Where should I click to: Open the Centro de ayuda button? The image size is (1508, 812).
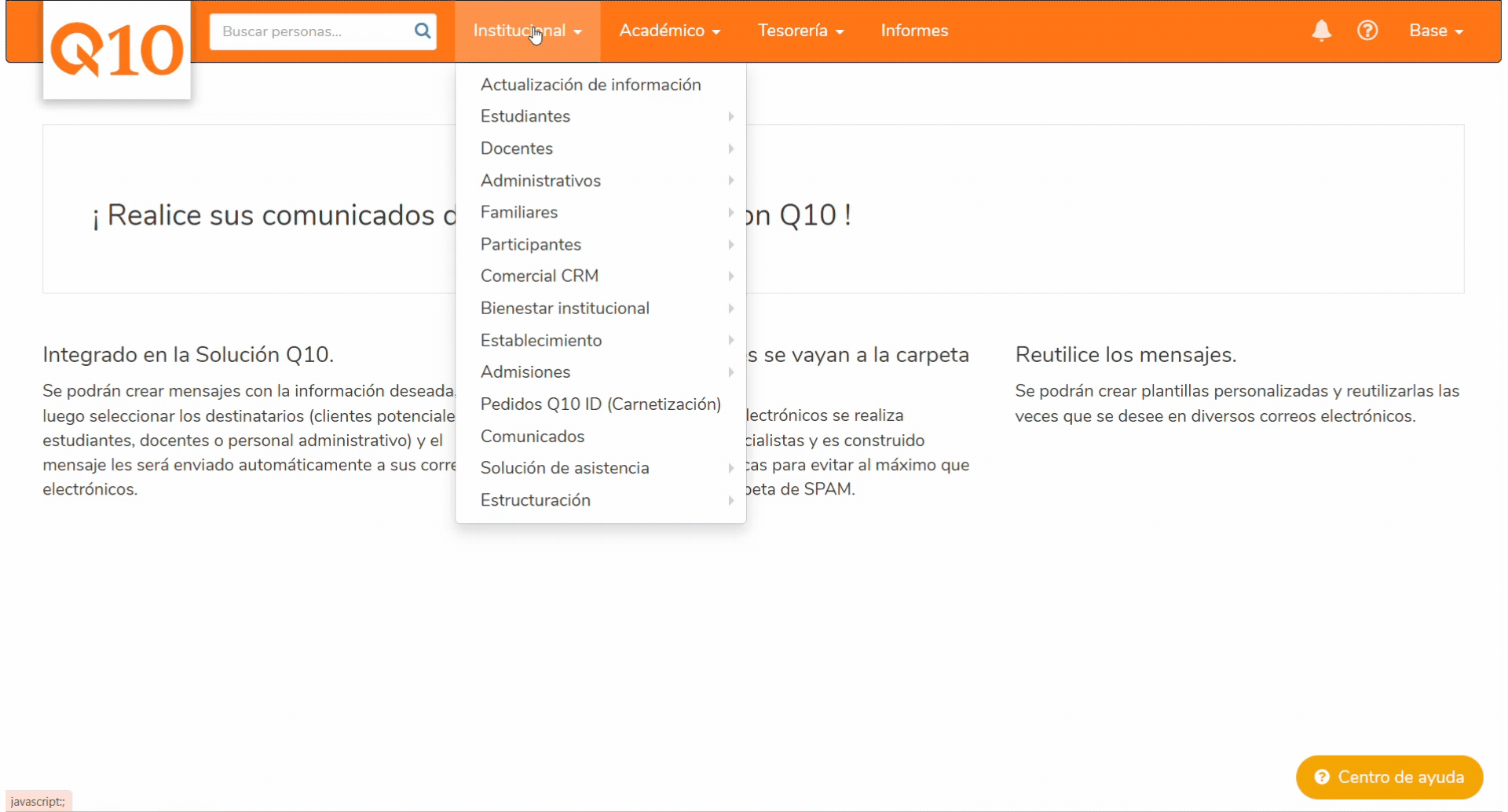1389,777
